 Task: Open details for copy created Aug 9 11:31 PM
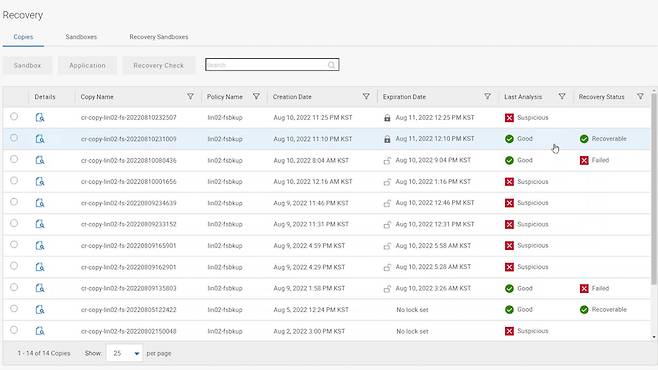[x=40, y=224]
